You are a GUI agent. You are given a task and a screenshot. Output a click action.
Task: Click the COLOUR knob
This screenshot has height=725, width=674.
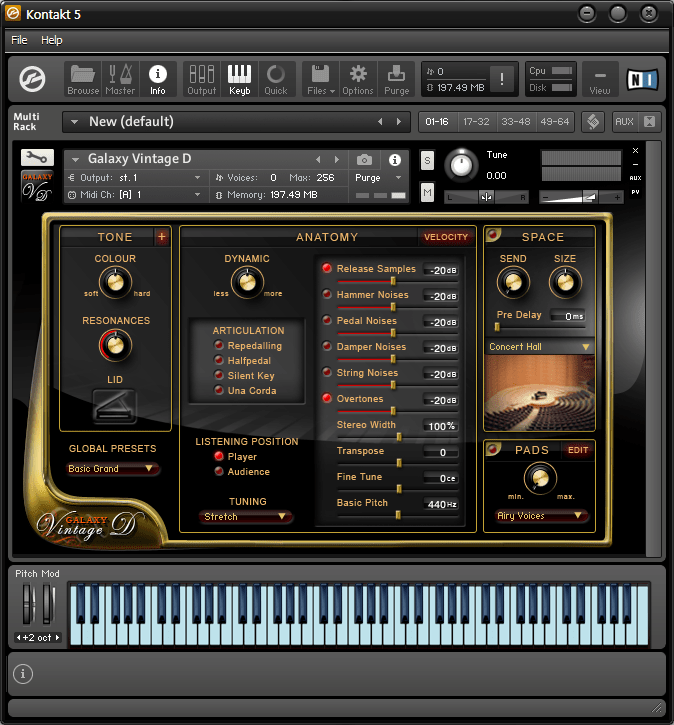(115, 282)
